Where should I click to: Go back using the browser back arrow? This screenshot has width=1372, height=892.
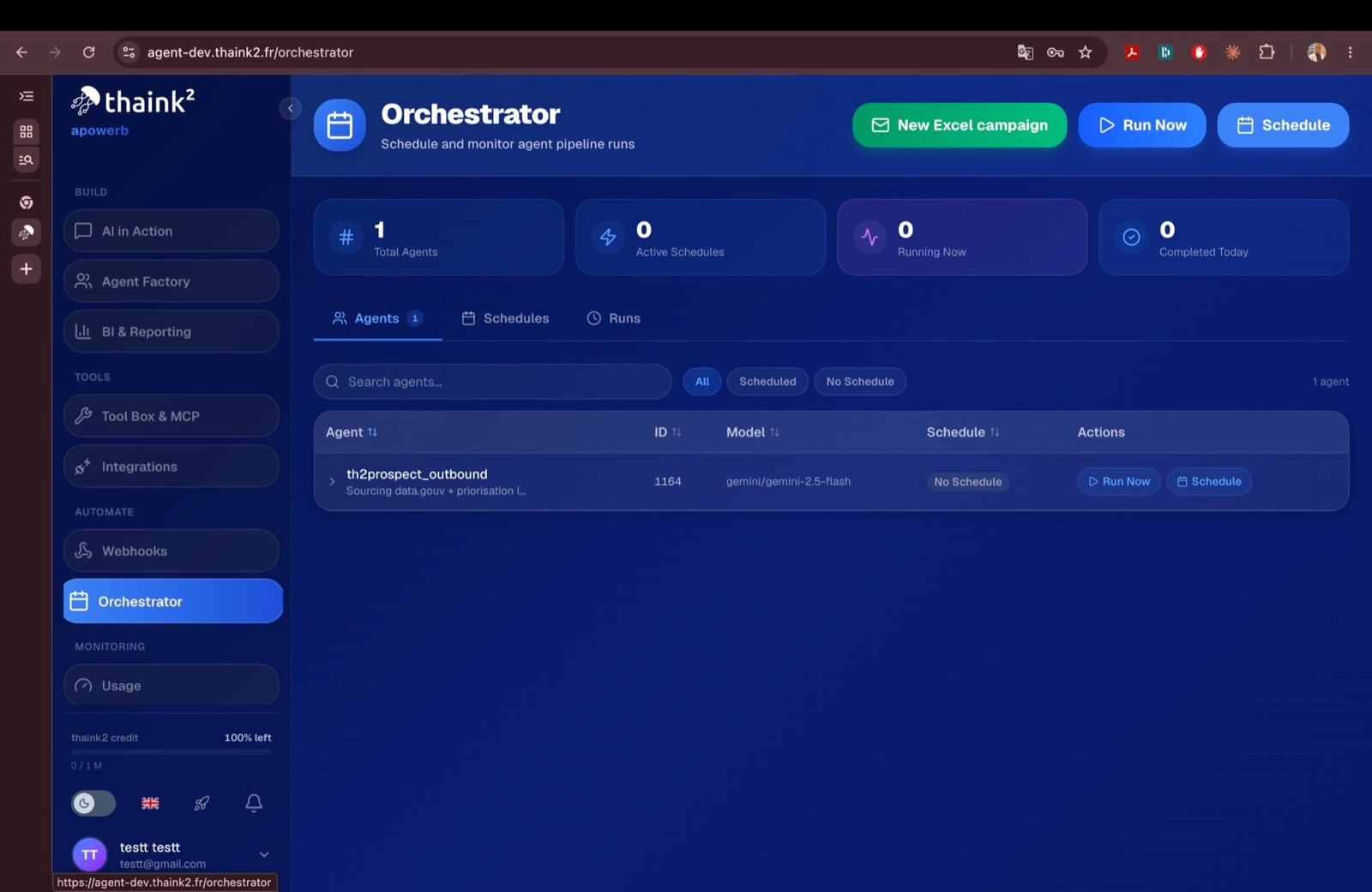tap(22, 52)
